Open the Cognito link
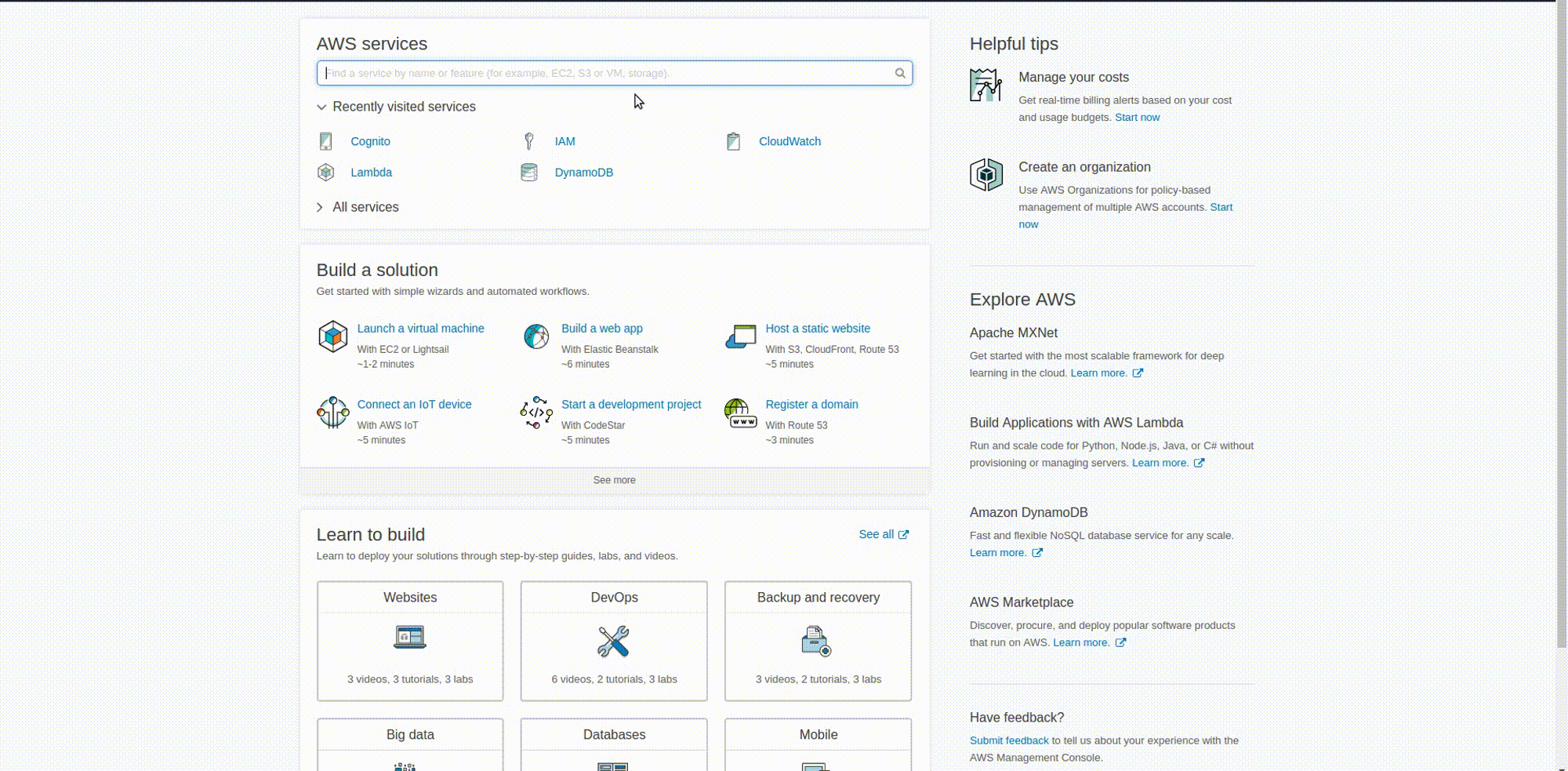This screenshot has height=771, width=1568. 370,141
